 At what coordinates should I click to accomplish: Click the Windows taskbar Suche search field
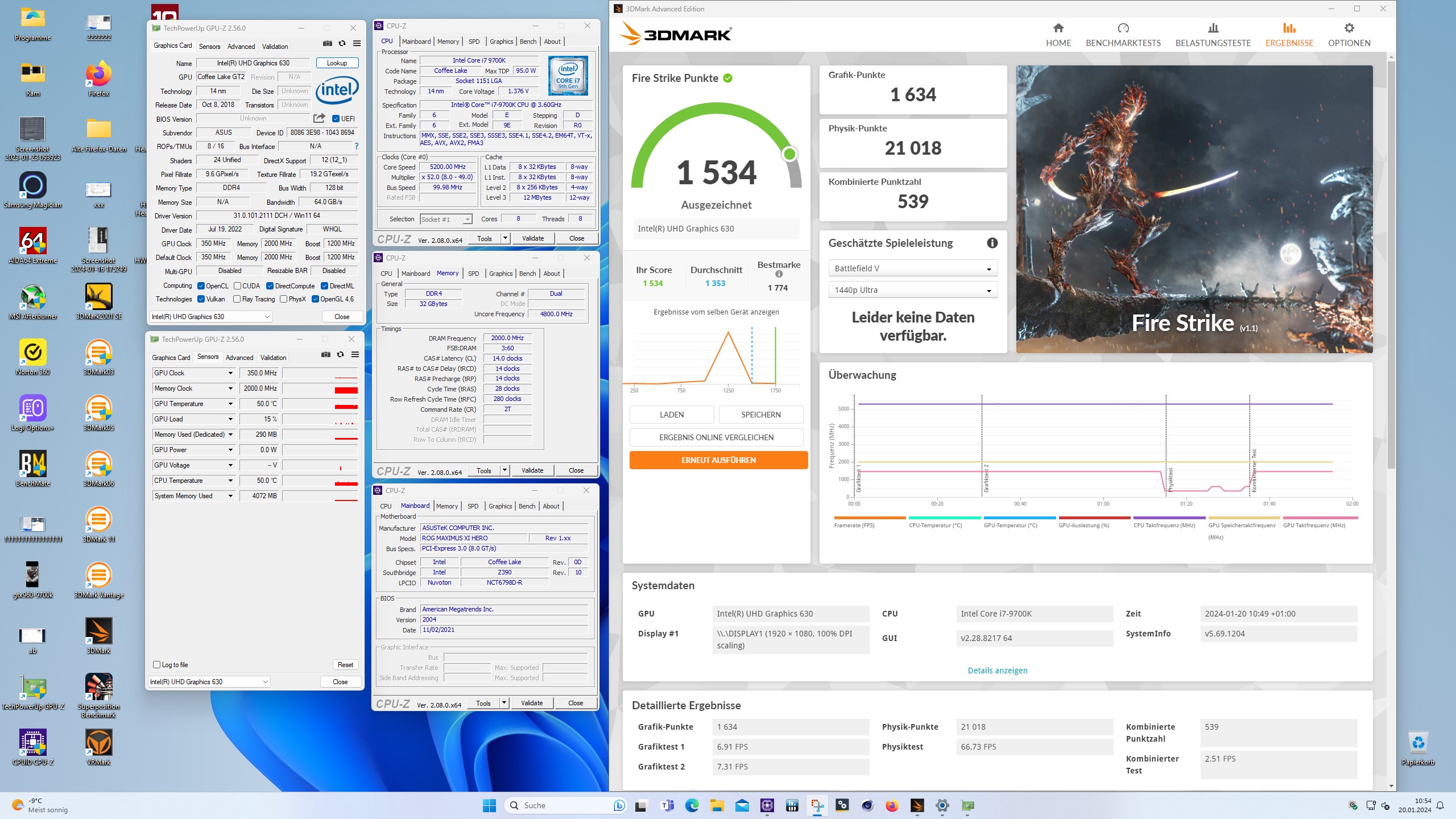click(x=566, y=805)
